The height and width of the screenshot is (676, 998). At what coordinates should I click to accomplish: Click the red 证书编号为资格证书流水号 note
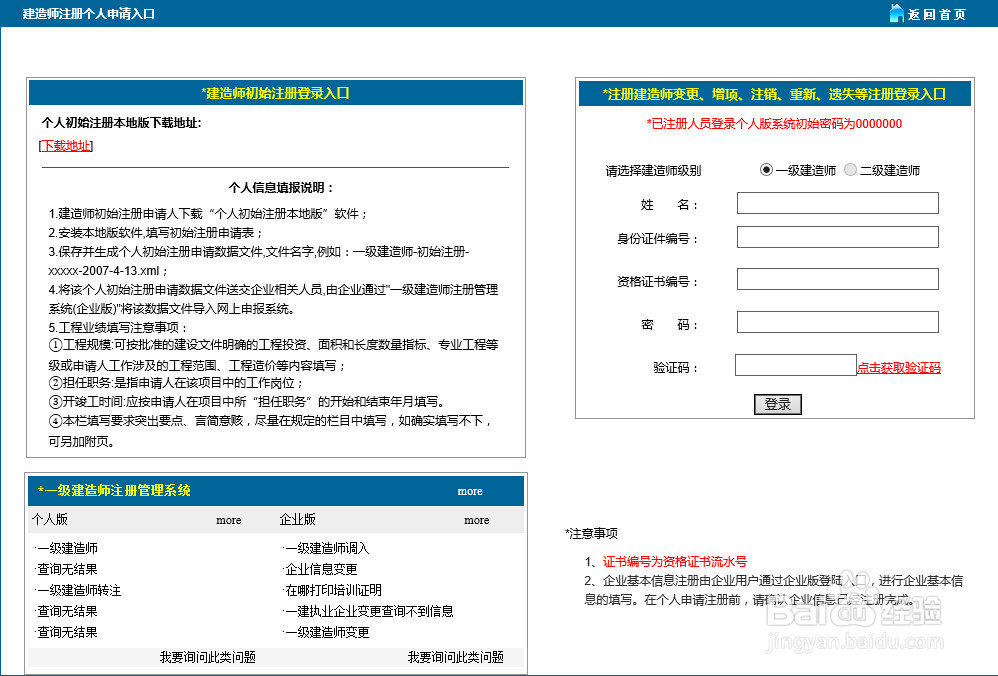675,561
